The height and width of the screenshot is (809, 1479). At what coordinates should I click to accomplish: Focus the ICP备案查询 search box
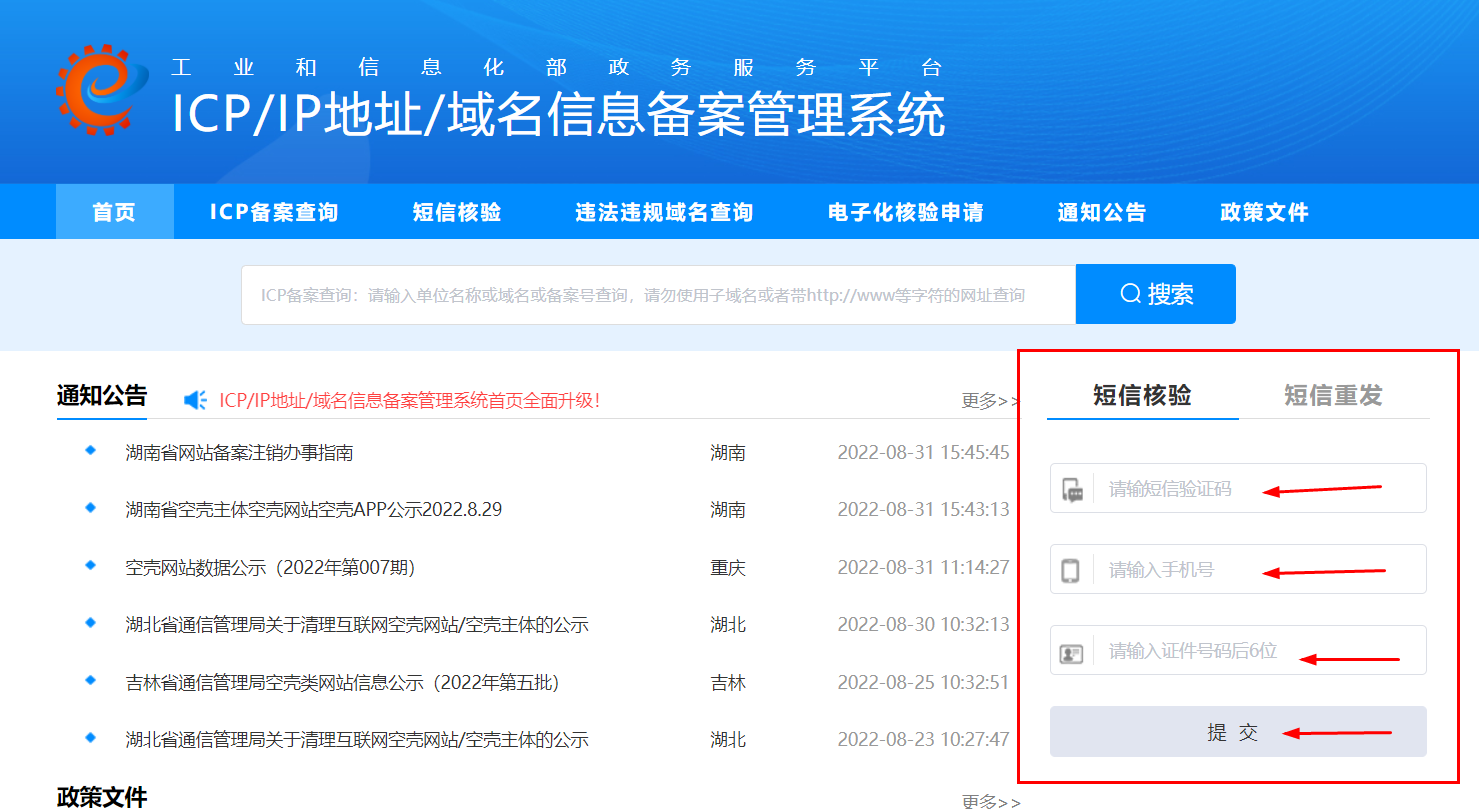click(658, 295)
